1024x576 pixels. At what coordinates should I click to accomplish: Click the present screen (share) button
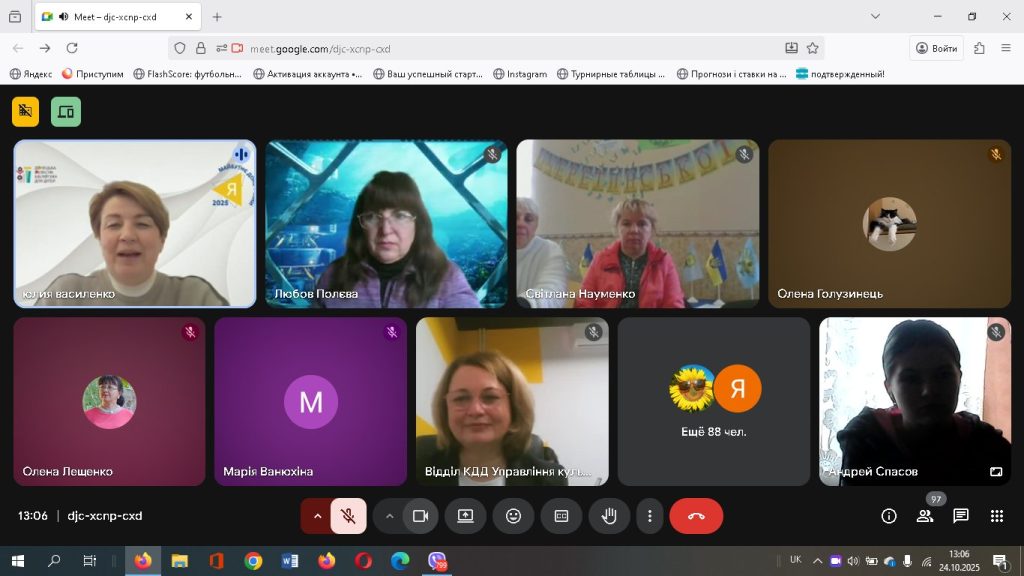(x=465, y=516)
